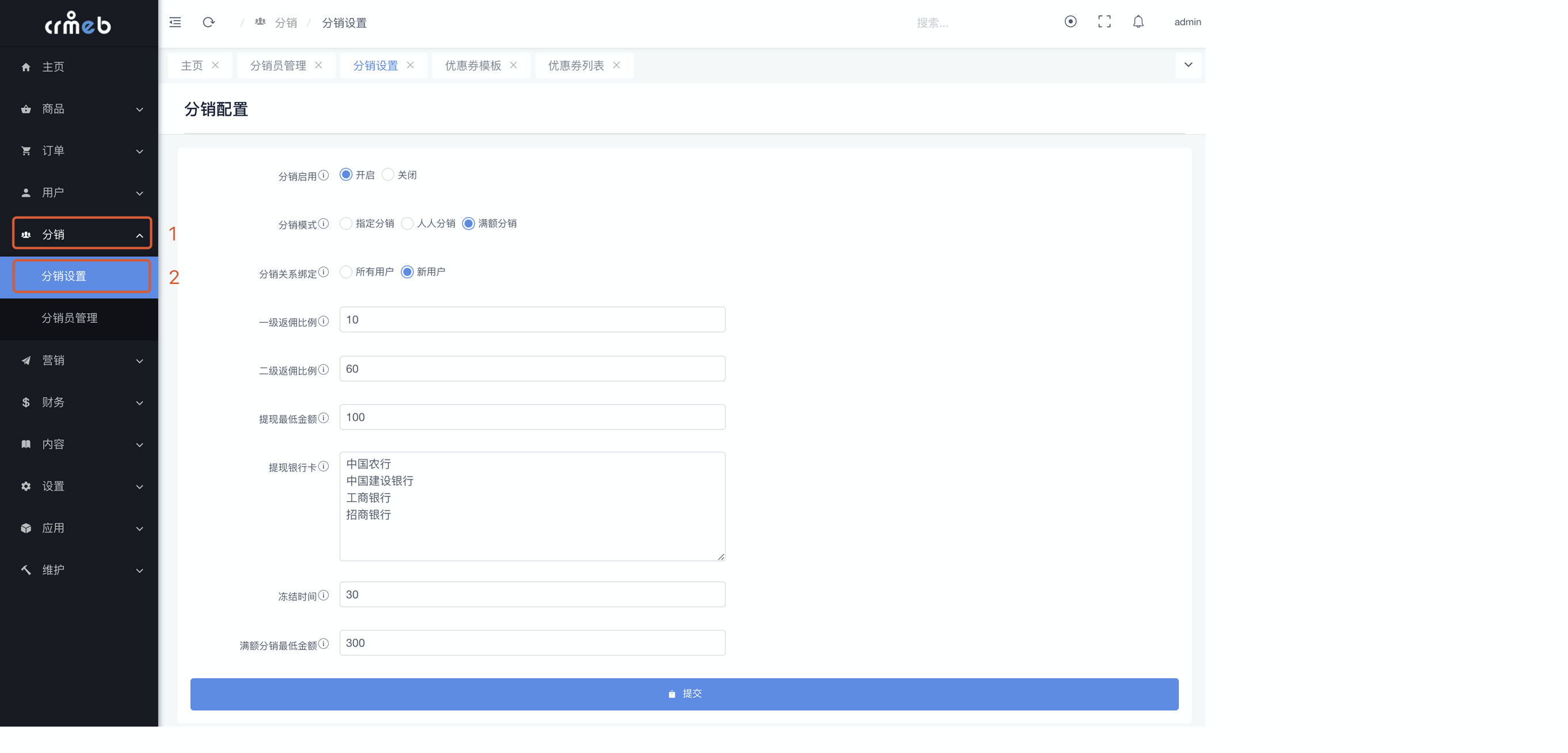Screen dimensions: 1568x753
Task: Show info tooltip for 满额分销最低金额
Action: pos(324,644)
